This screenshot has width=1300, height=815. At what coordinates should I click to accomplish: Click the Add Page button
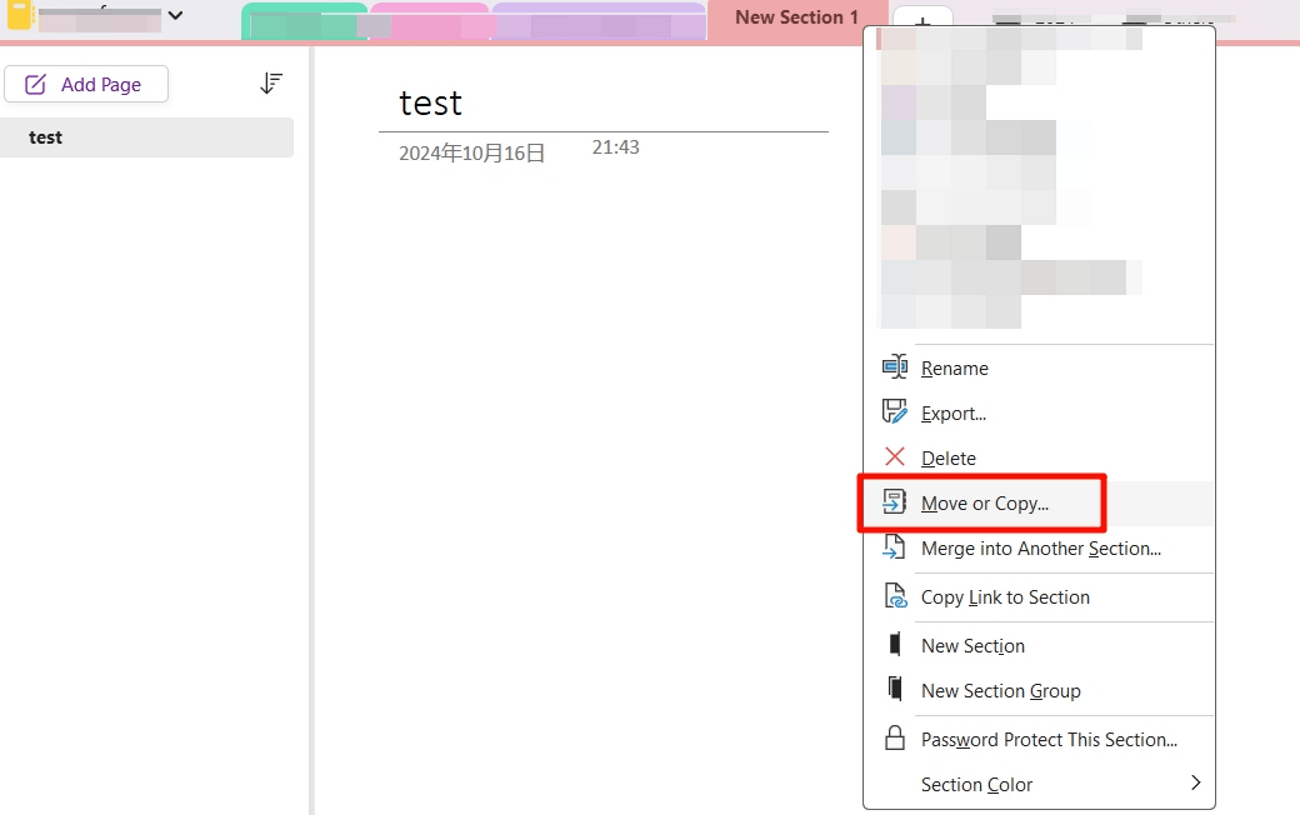click(86, 85)
